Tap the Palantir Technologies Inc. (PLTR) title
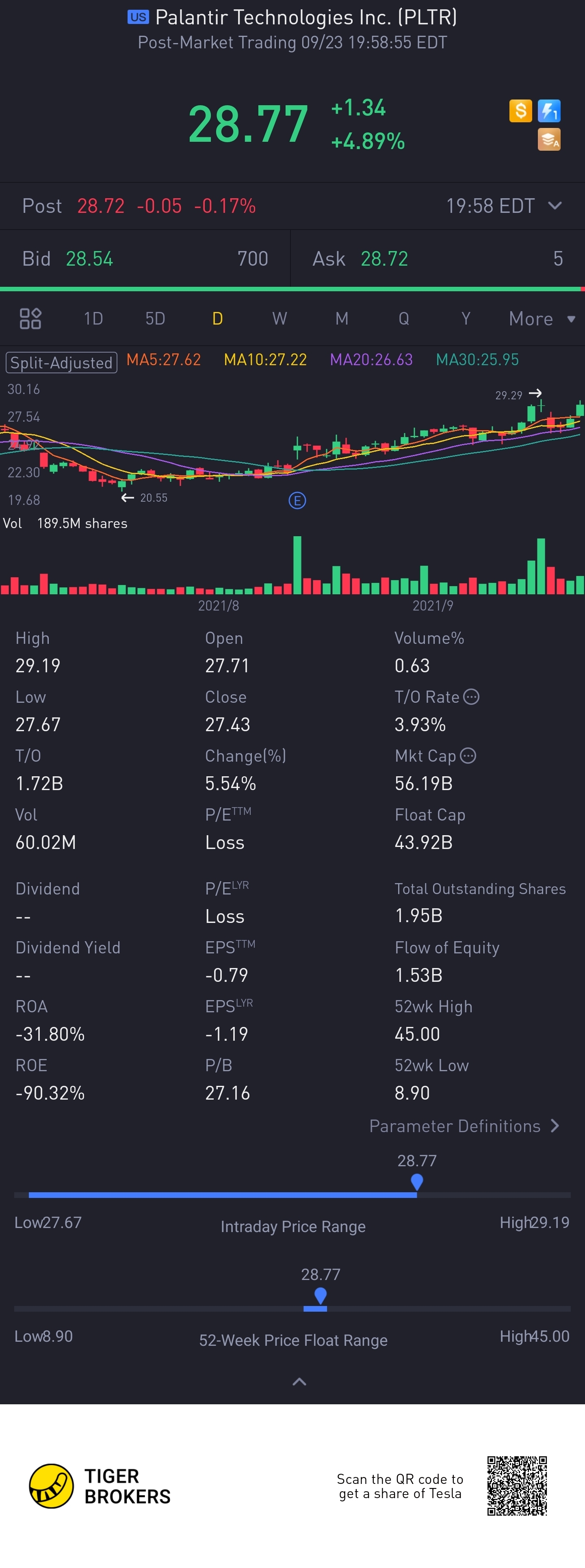This screenshot has width=585, height=1568. click(306, 17)
